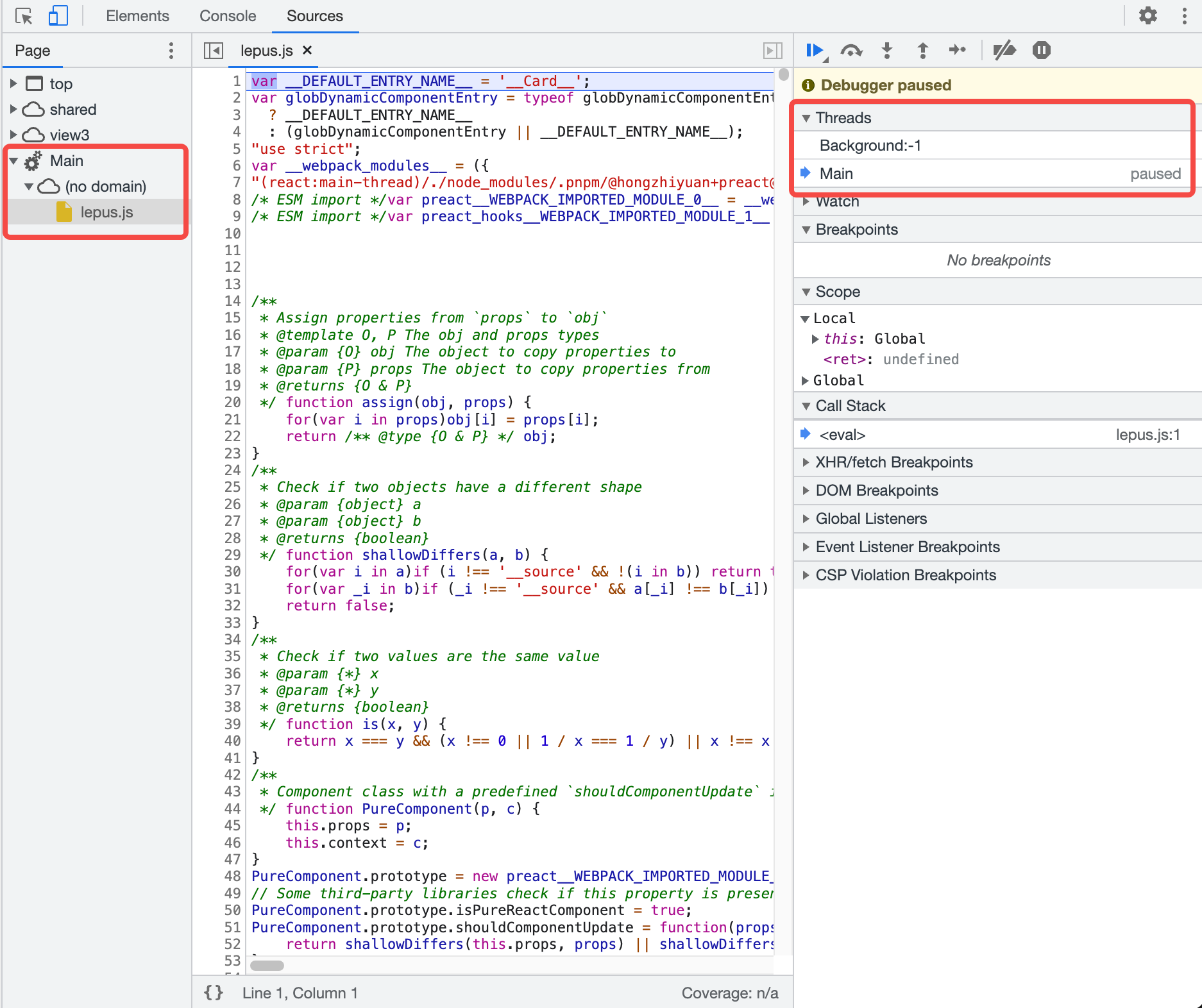The height and width of the screenshot is (1008, 1202).
Task: Hide the debugger sidebar
Action: coord(773,50)
